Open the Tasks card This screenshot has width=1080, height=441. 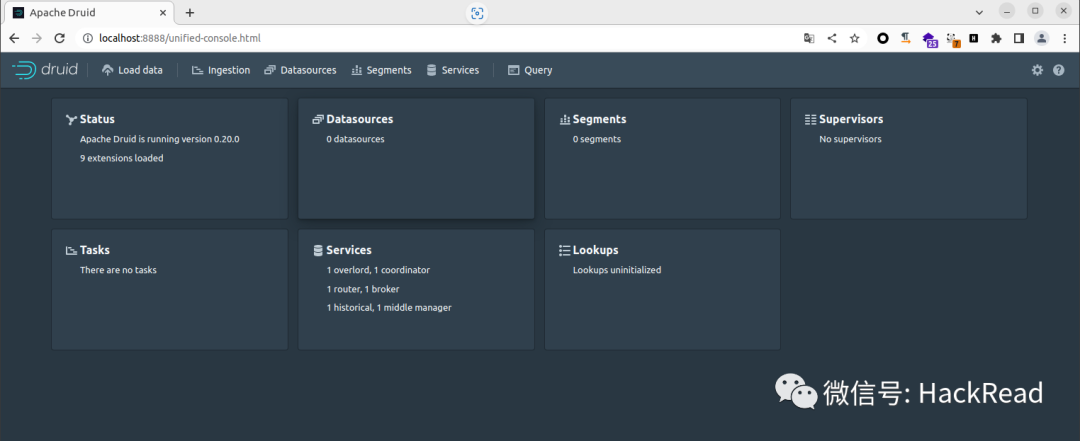[169, 289]
